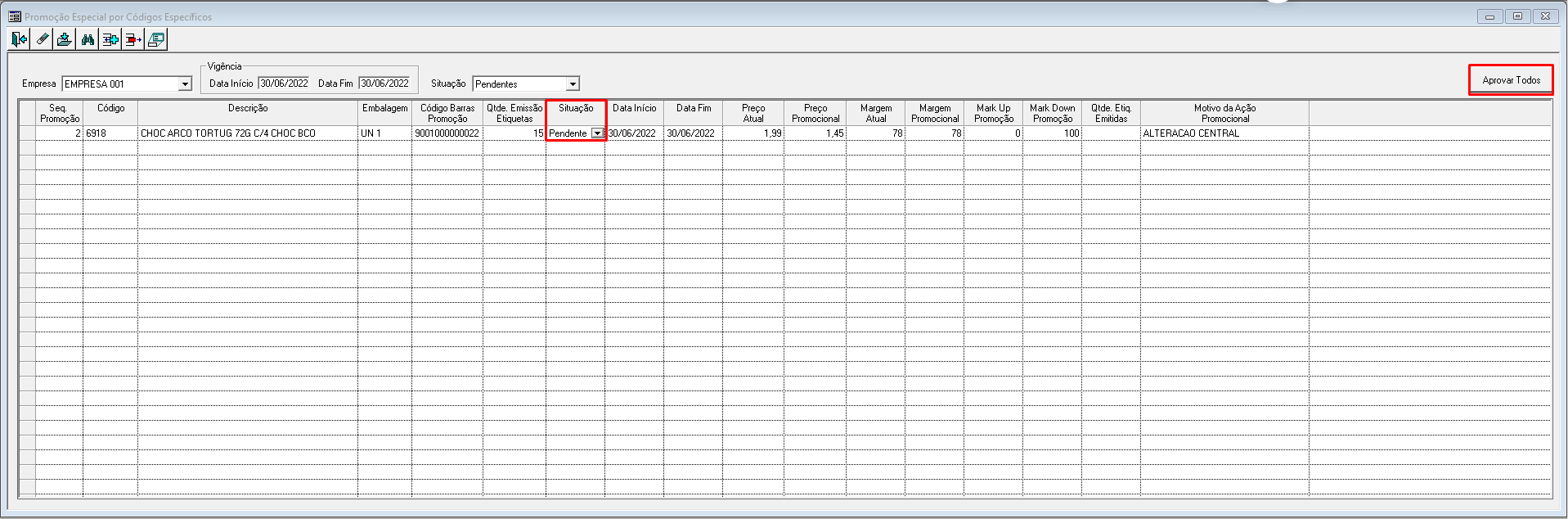Screen dimensions: 1568x519
Task: Click barcode cell 9001000000022
Action: 447,133
